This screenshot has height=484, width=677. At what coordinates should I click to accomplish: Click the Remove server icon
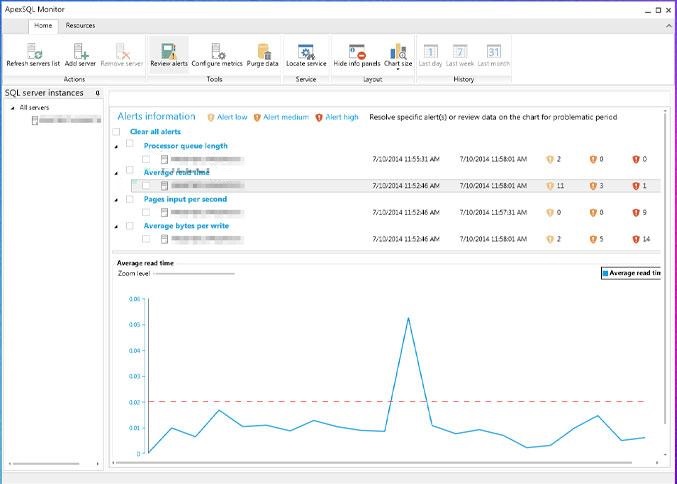[123, 51]
